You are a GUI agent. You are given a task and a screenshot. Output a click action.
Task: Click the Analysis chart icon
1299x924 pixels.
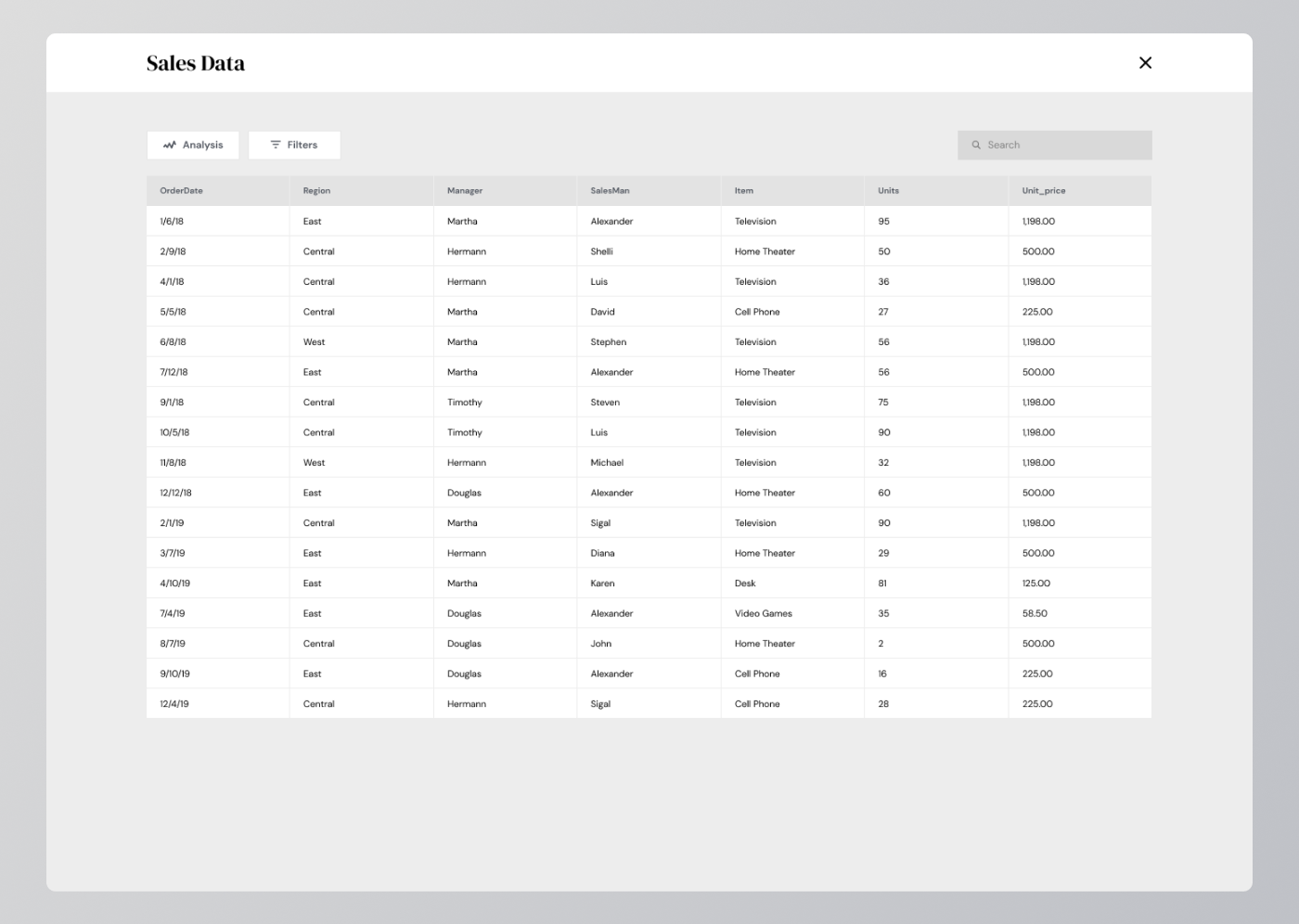coord(171,145)
